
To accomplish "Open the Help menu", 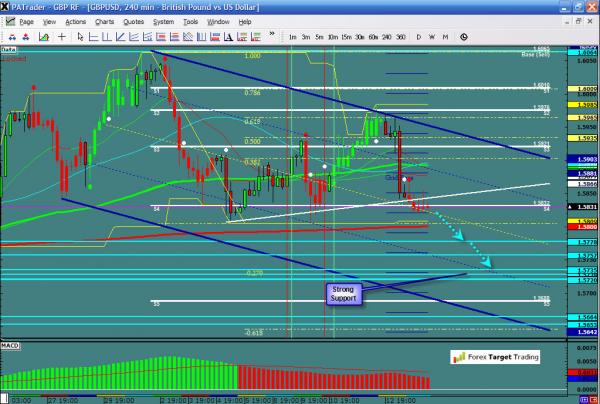I will point(245,20).
